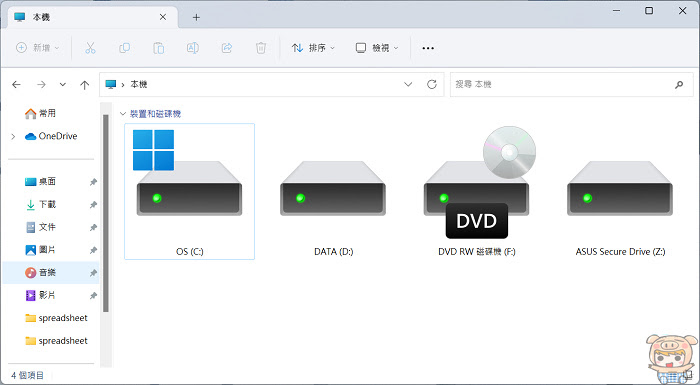Open the 檢視 View dropdown

coord(377,48)
